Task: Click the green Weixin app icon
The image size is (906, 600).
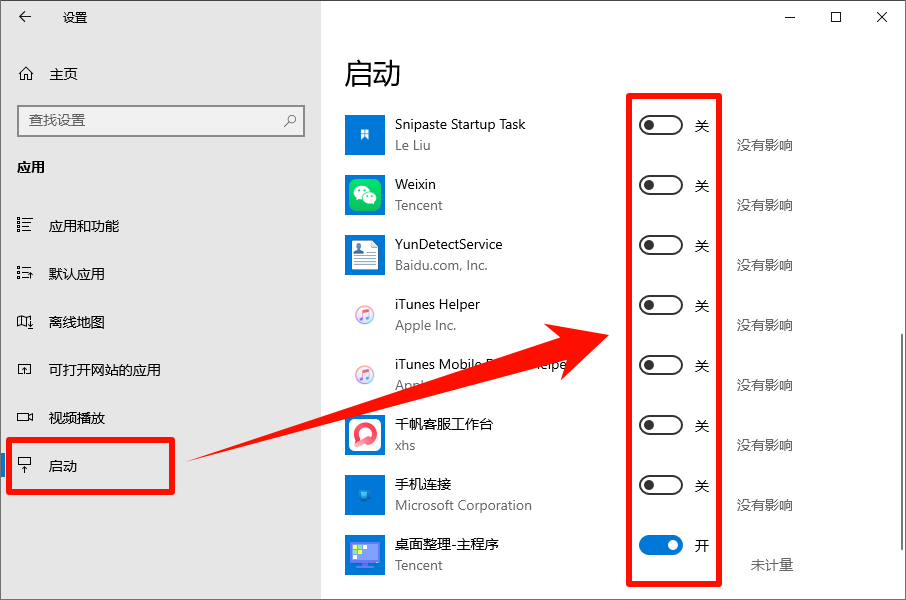Action: pos(365,195)
